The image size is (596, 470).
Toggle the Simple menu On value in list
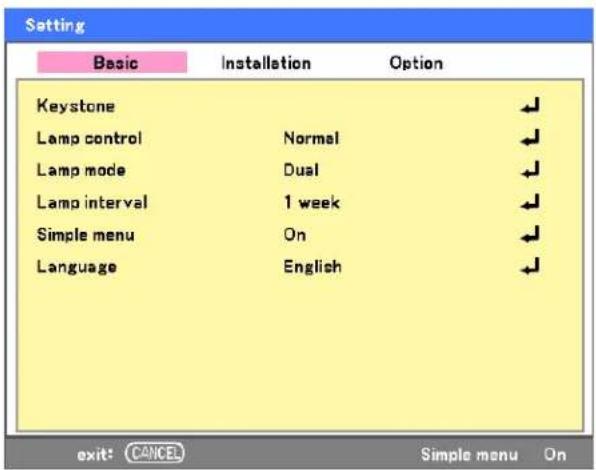tap(295, 235)
